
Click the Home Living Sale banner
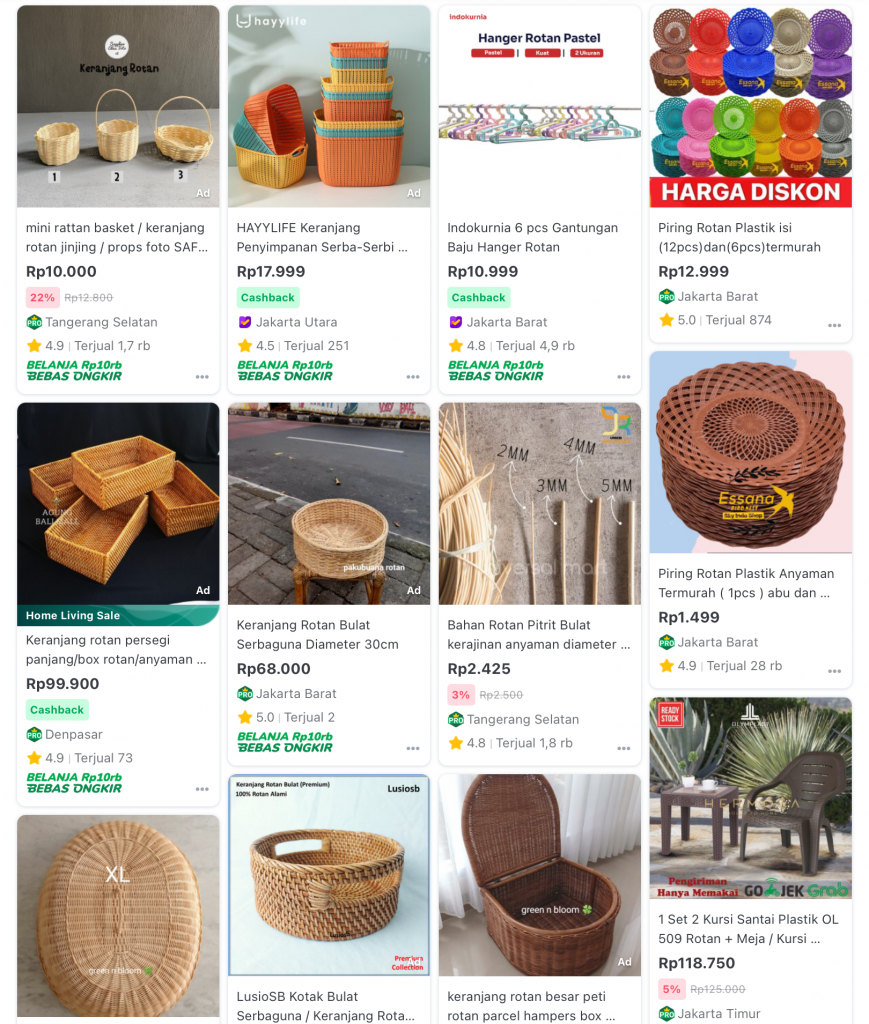pyautogui.click(x=118, y=615)
